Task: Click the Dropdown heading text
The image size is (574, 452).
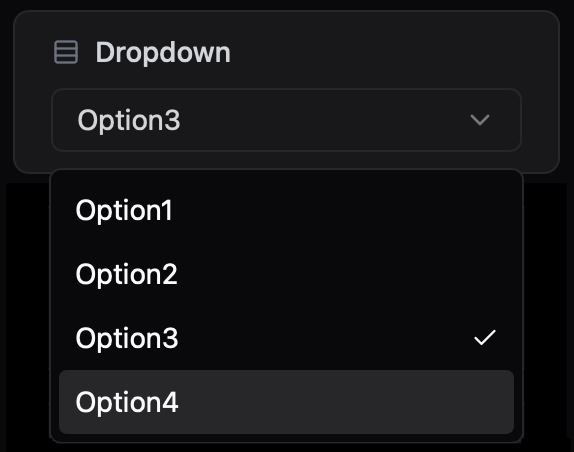Action: pyautogui.click(x=163, y=53)
